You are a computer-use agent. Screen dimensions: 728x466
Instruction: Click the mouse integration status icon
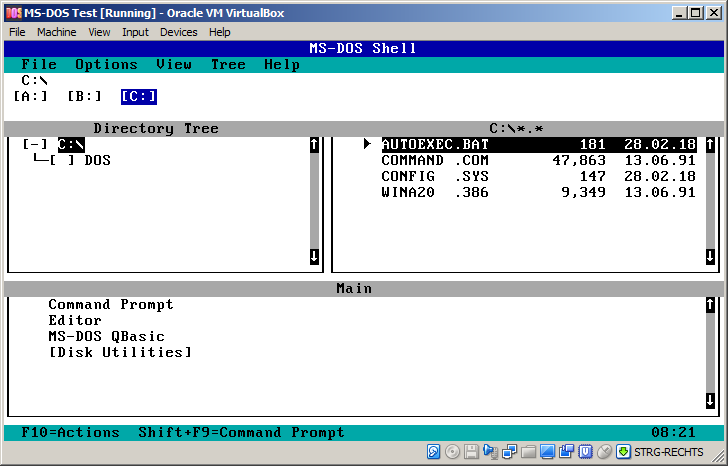[x=604, y=451]
